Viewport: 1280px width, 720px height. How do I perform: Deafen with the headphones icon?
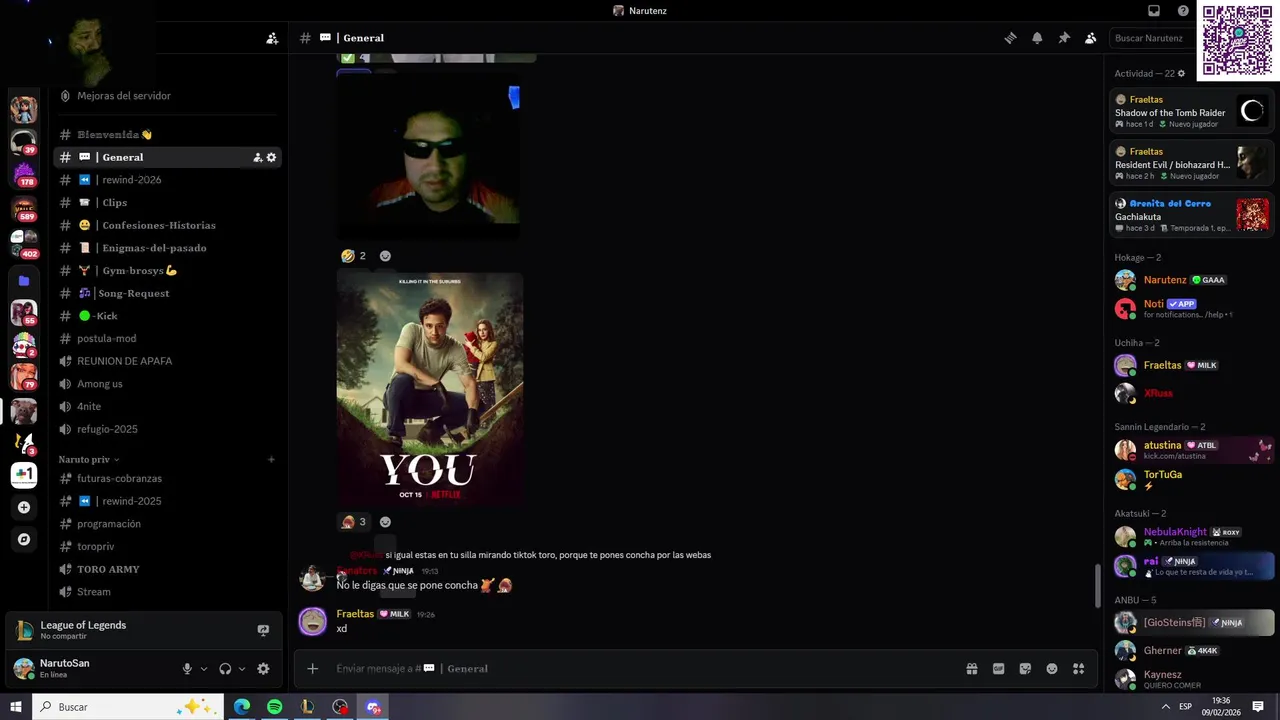click(x=225, y=669)
